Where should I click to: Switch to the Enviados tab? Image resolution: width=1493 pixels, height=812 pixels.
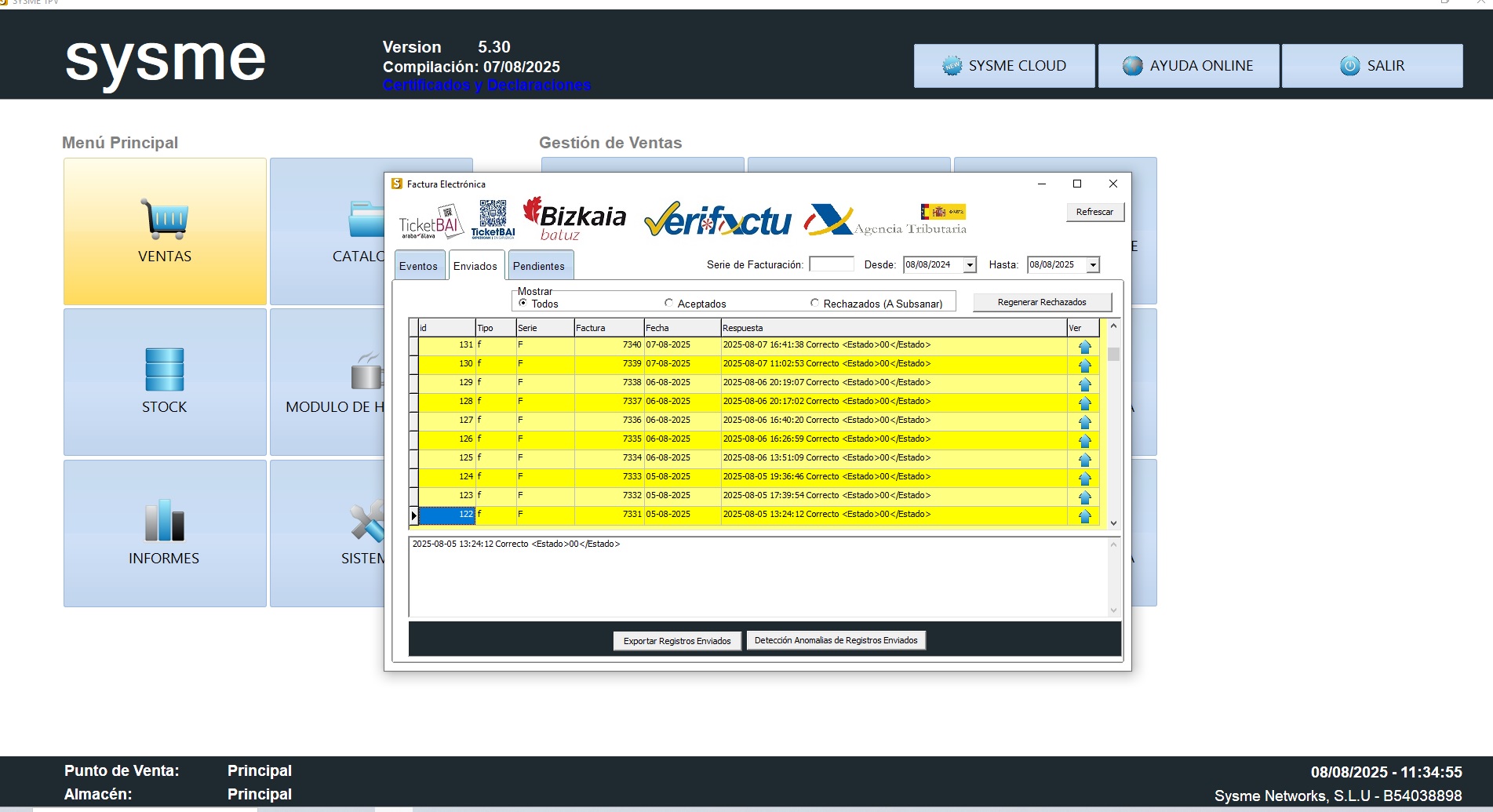(x=475, y=266)
